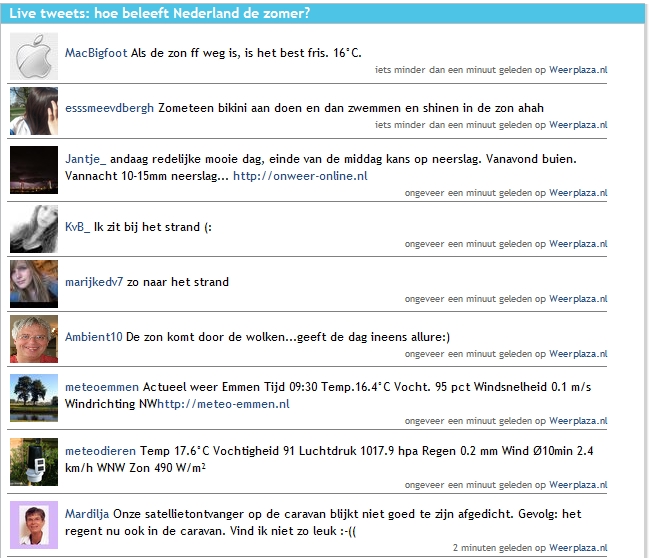This screenshot has height=558, width=649.
Task: Click meteodieren's weather station avatar
Action: coord(34,462)
